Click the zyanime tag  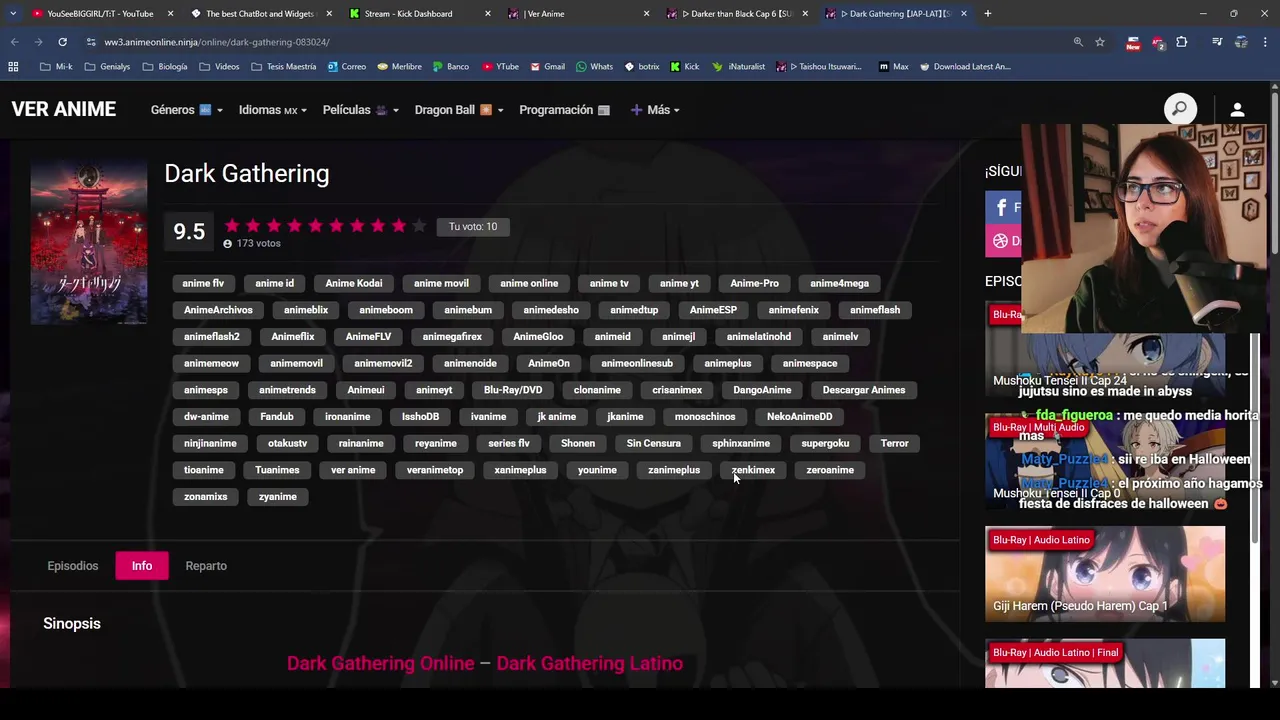[278, 497]
